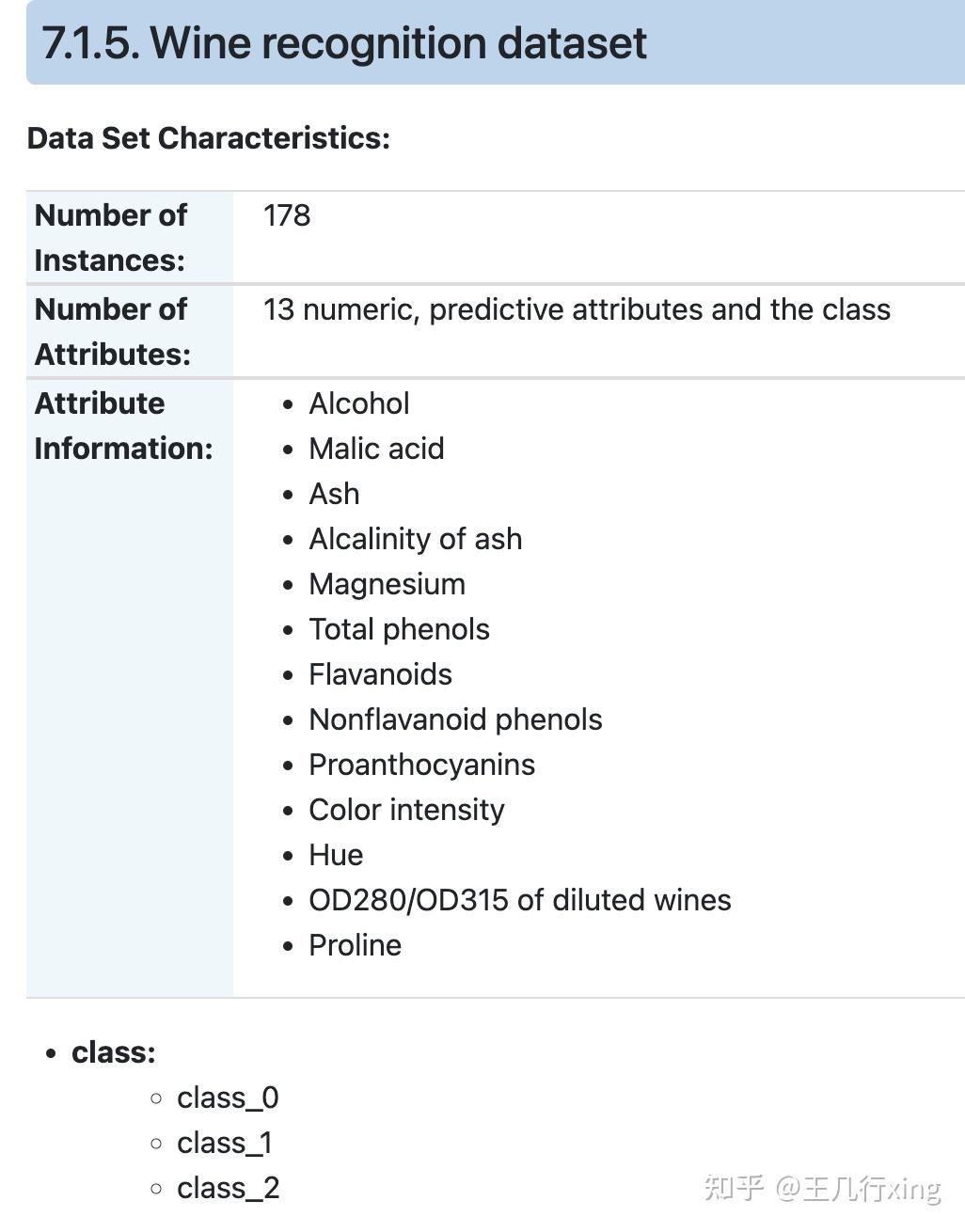The width and height of the screenshot is (965, 1232).
Task: Select "Nonflavanoid phenols" in the list
Action: [x=455, y=719]
